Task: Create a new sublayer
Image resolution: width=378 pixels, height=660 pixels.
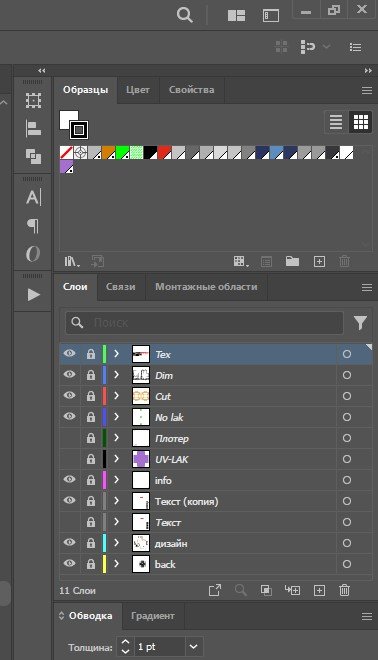Action: [293, 590]
